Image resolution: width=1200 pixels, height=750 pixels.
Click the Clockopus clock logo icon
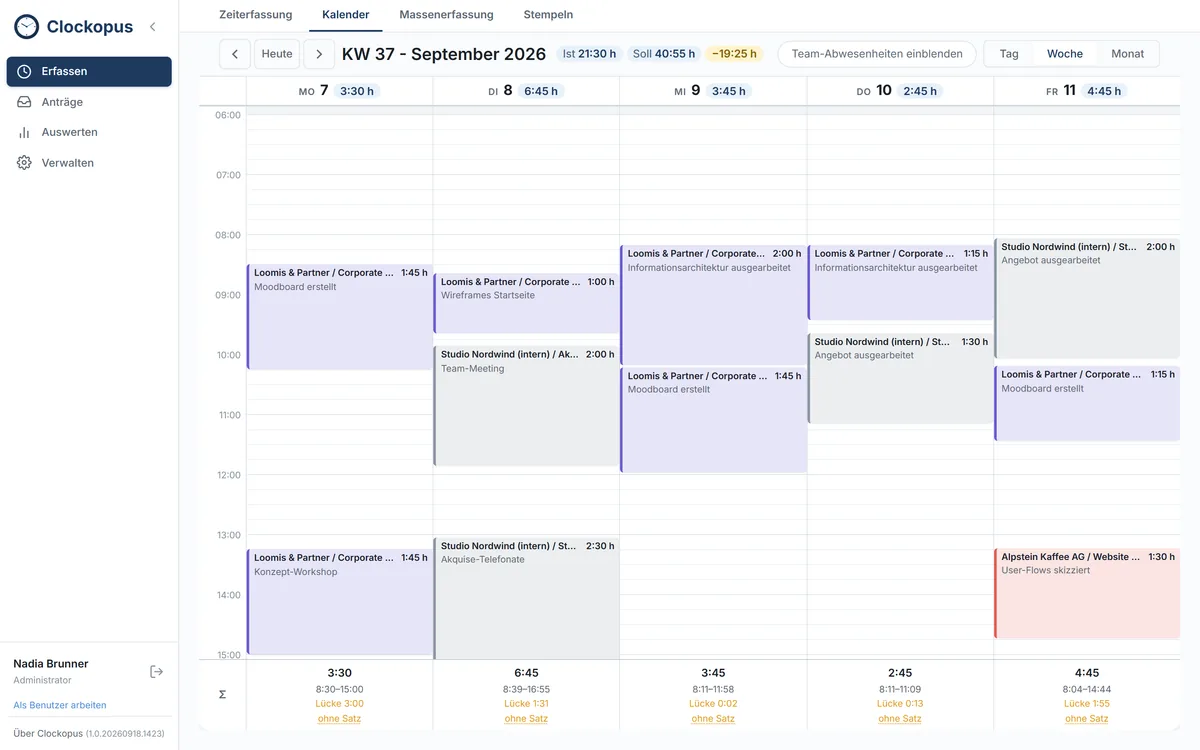pyautogui.click(x=26, y=27)
